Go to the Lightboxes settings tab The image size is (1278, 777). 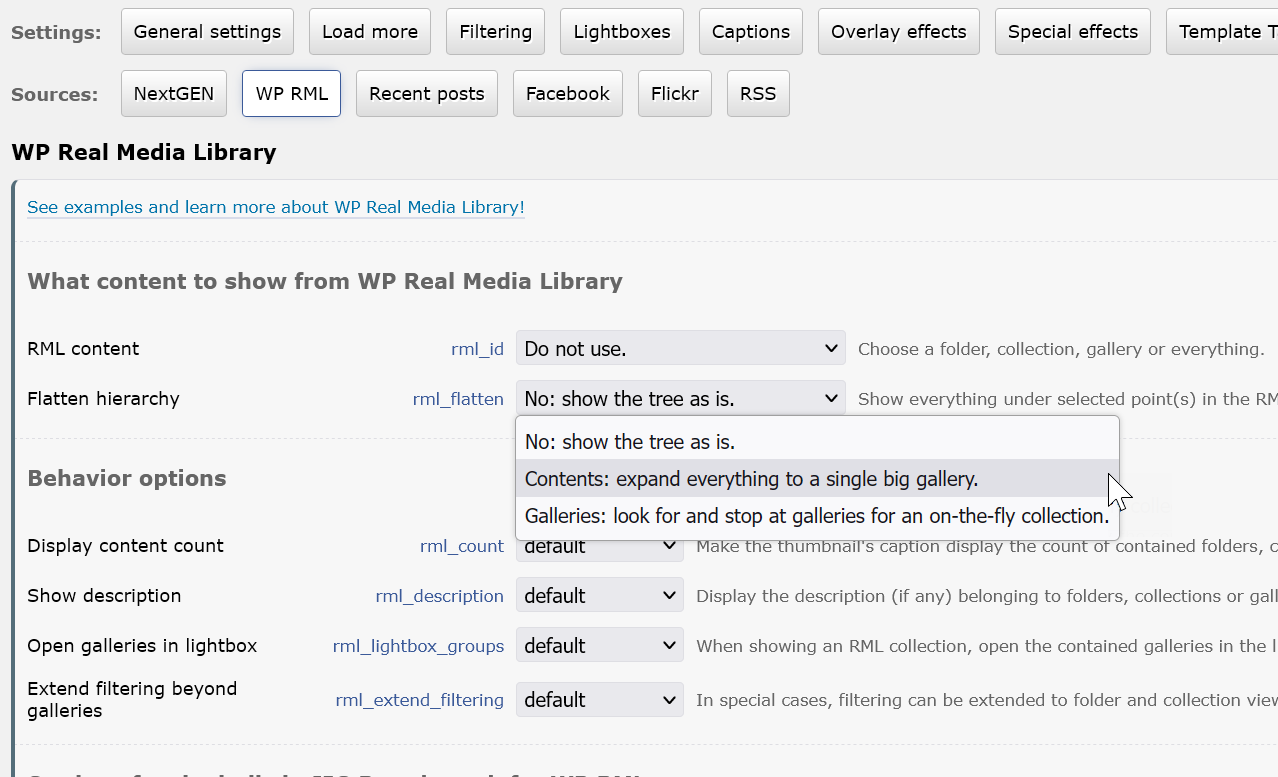click(x=621, y=32)
